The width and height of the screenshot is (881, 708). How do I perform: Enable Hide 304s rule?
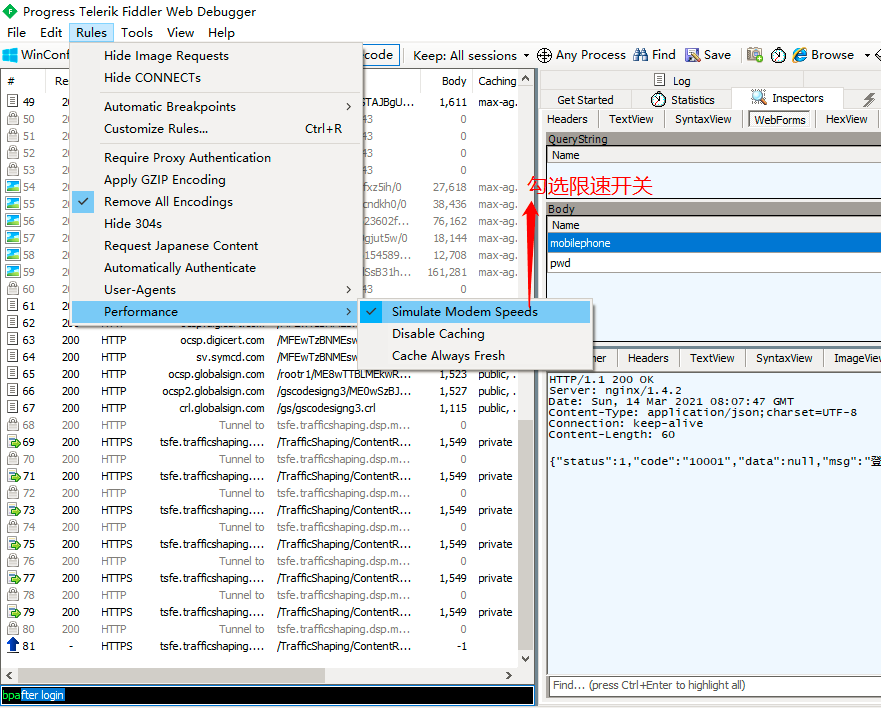click(216, 224)
